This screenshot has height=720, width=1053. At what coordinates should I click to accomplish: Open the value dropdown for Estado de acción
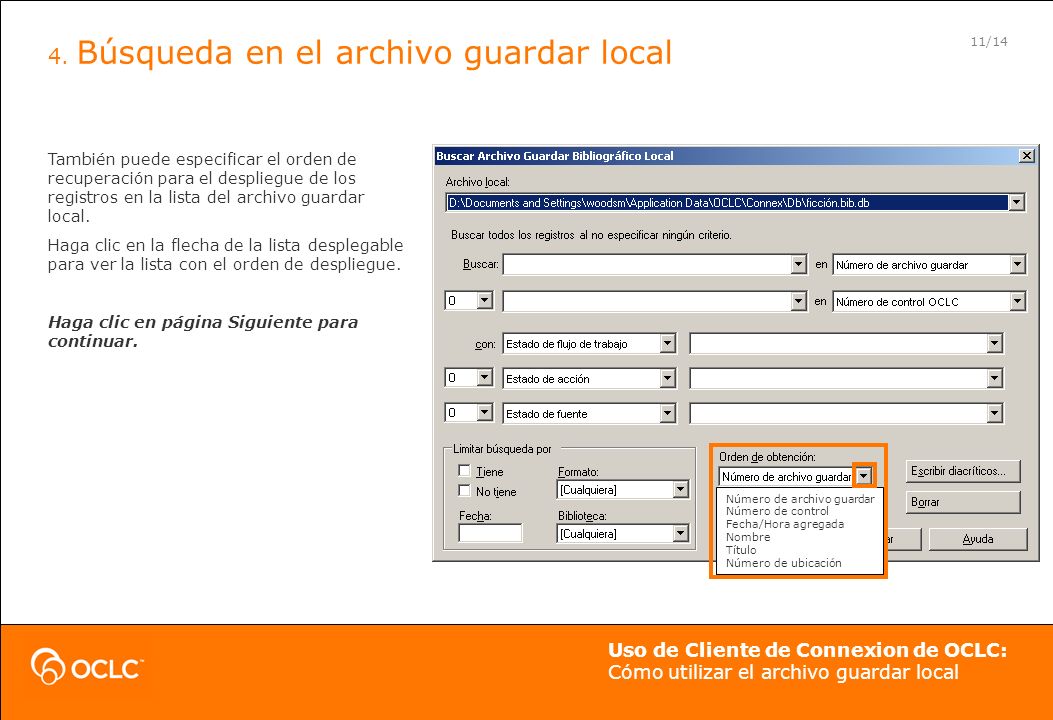point(995,379)
